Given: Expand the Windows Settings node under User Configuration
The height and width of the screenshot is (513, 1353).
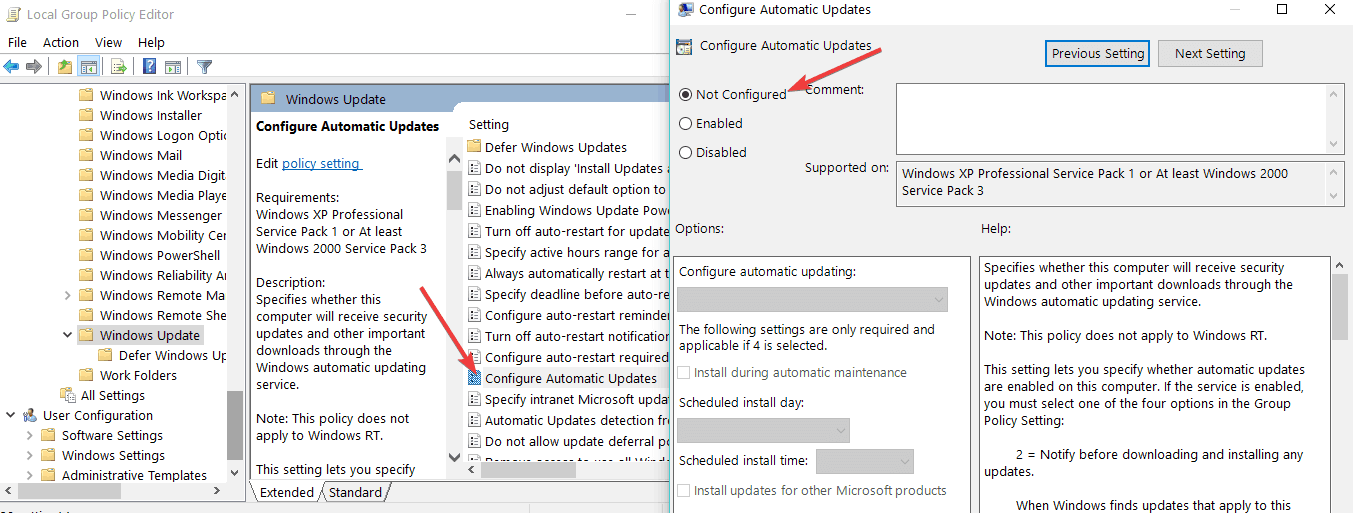Looking at the screenshot, I should pos(29,455).
